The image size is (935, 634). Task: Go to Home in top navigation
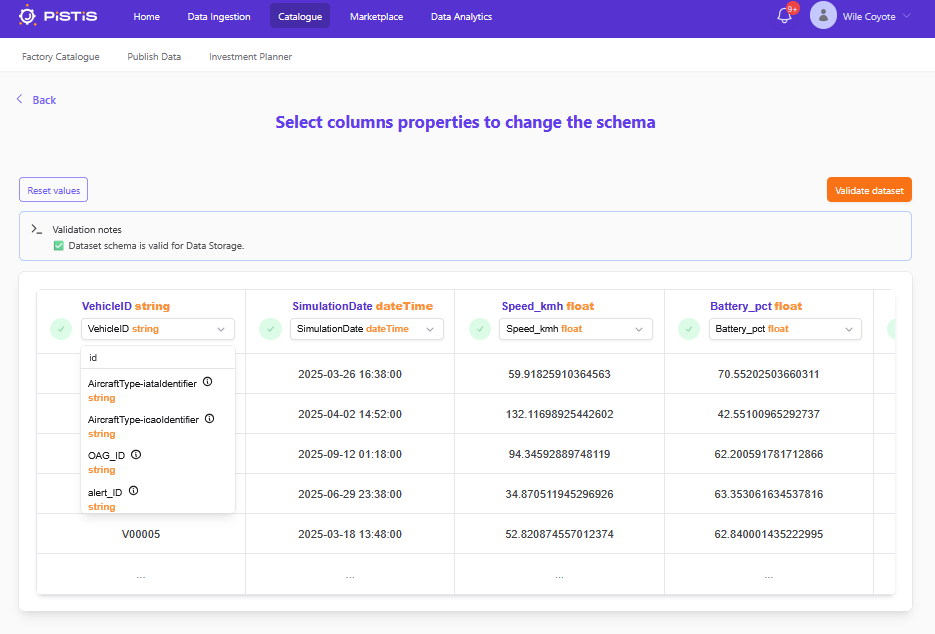pyautogui.click(x=147, y=16)
